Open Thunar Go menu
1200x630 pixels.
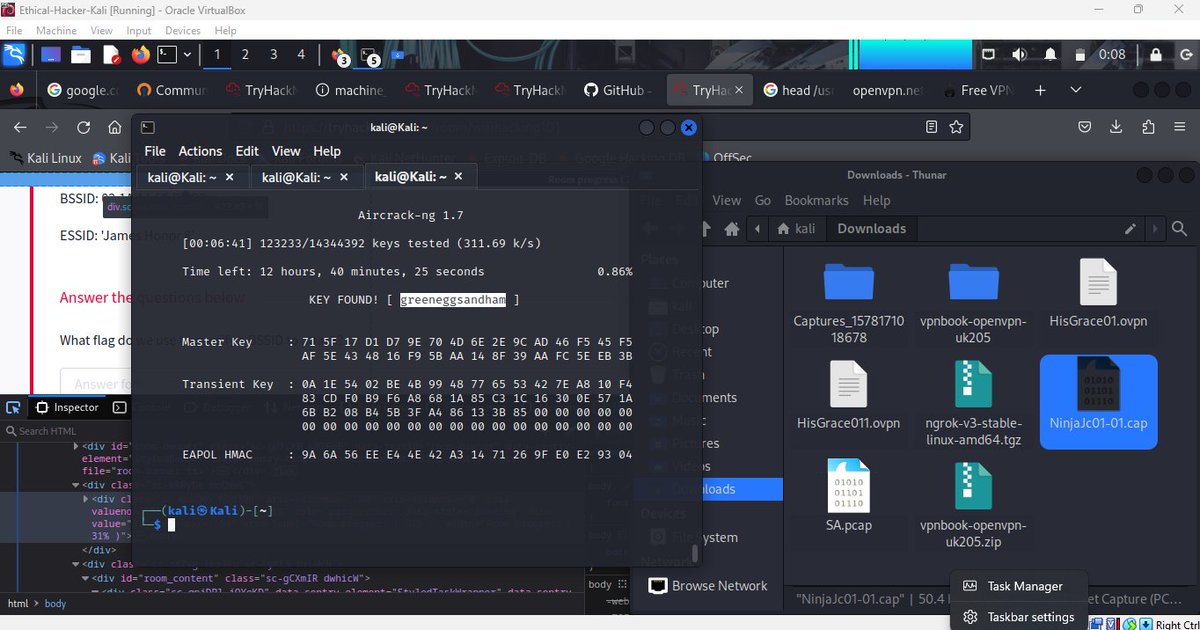[763, 200]
